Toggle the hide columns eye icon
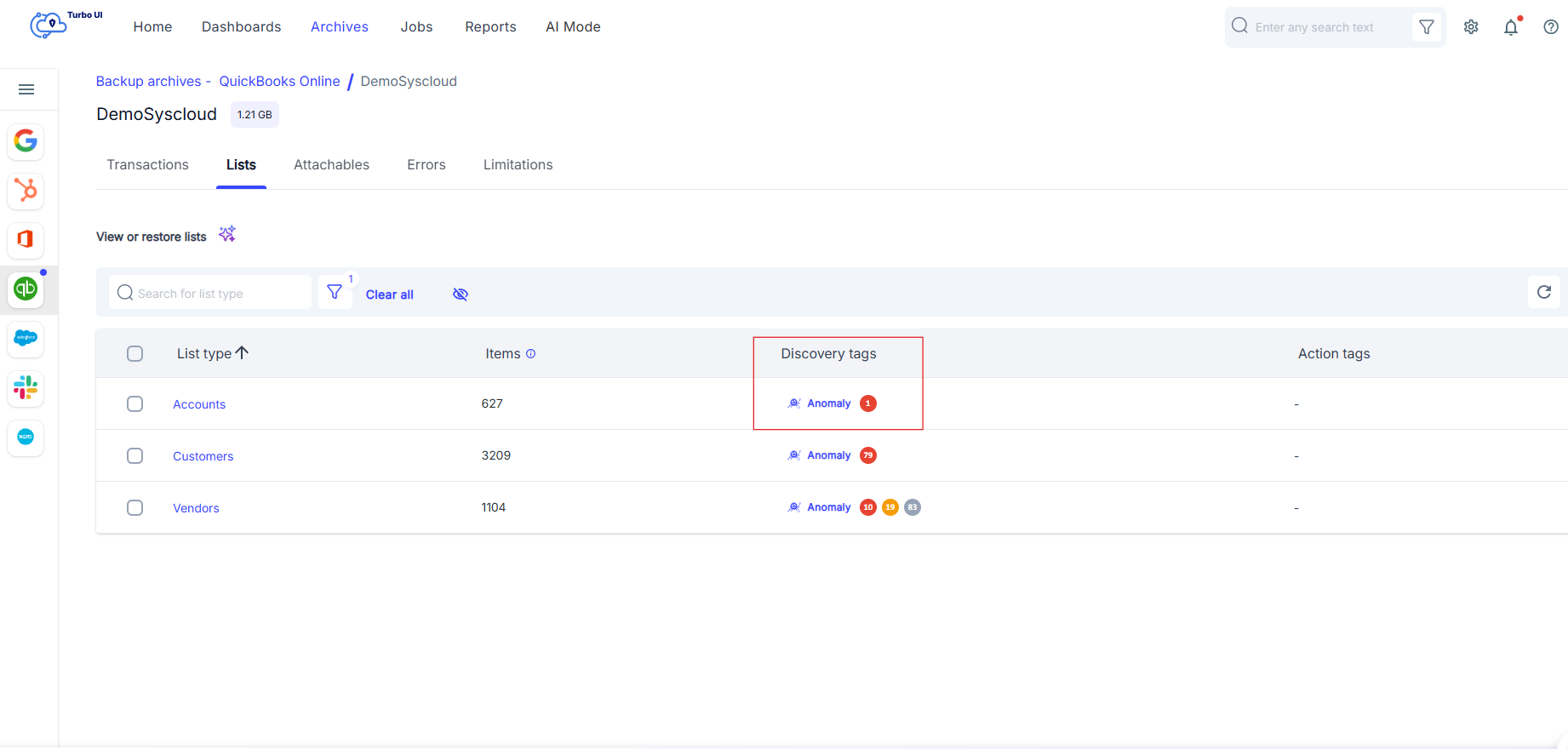This screenshot has height=749, width=1568. [x=461, y=294]
